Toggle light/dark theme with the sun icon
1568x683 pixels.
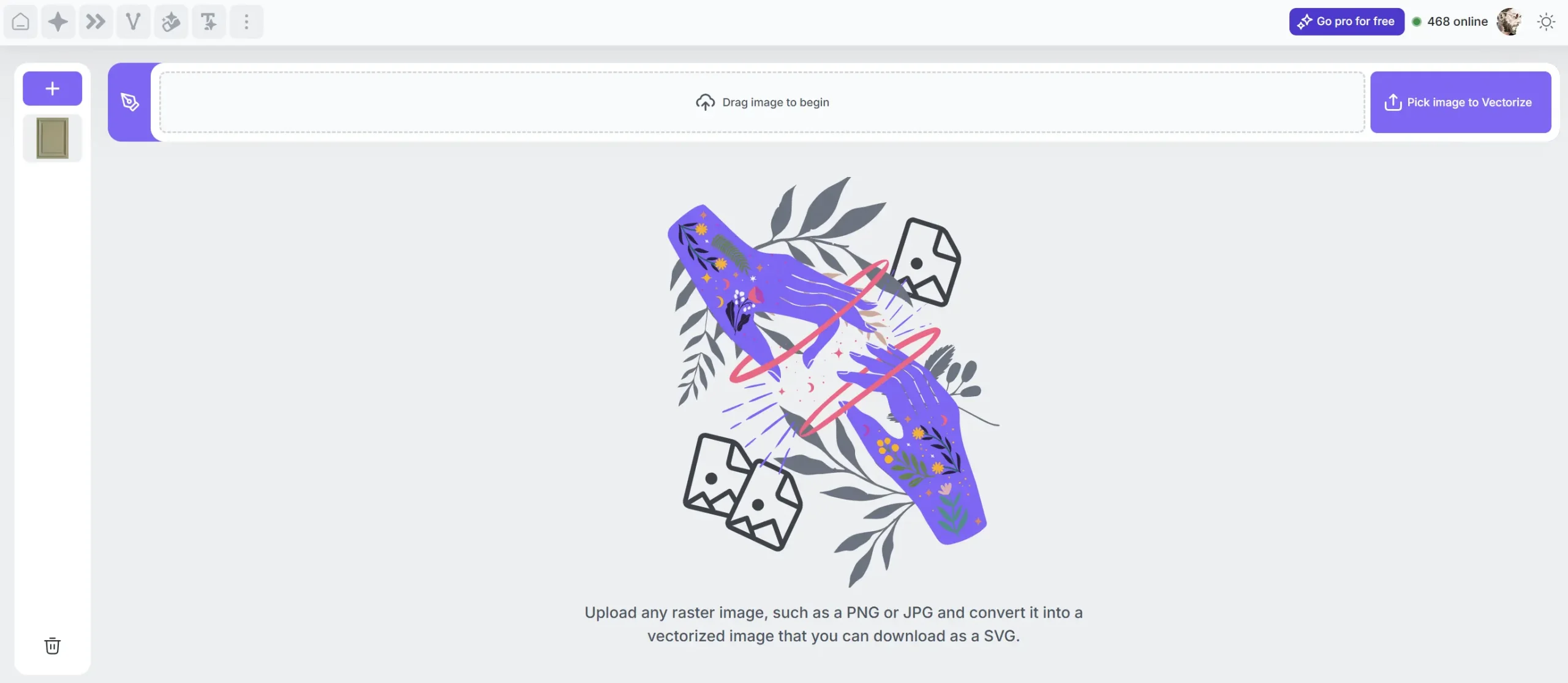1546,21
